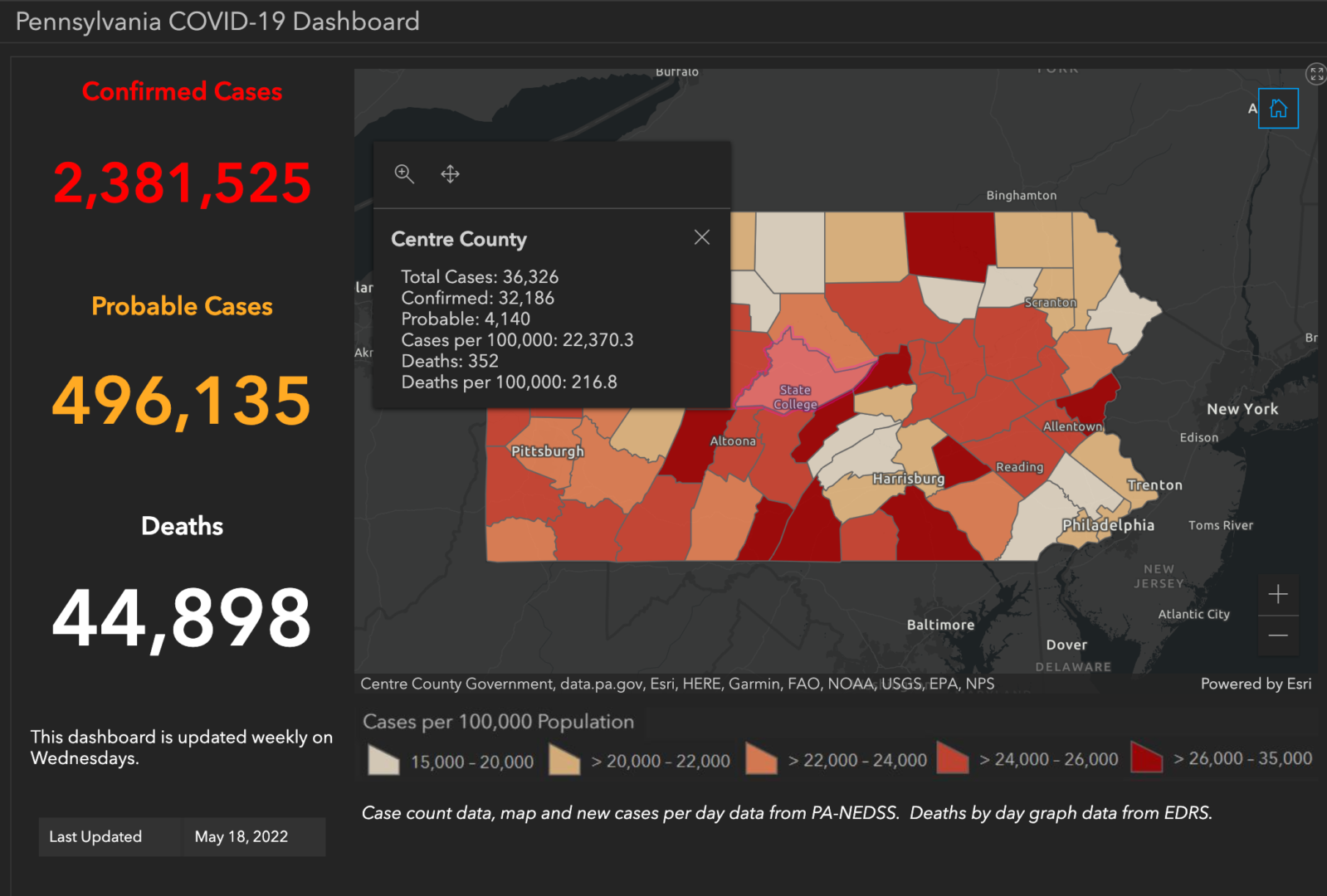
Task: Click the 2,381,525 confirmed cases number
Action: point(182,183)
